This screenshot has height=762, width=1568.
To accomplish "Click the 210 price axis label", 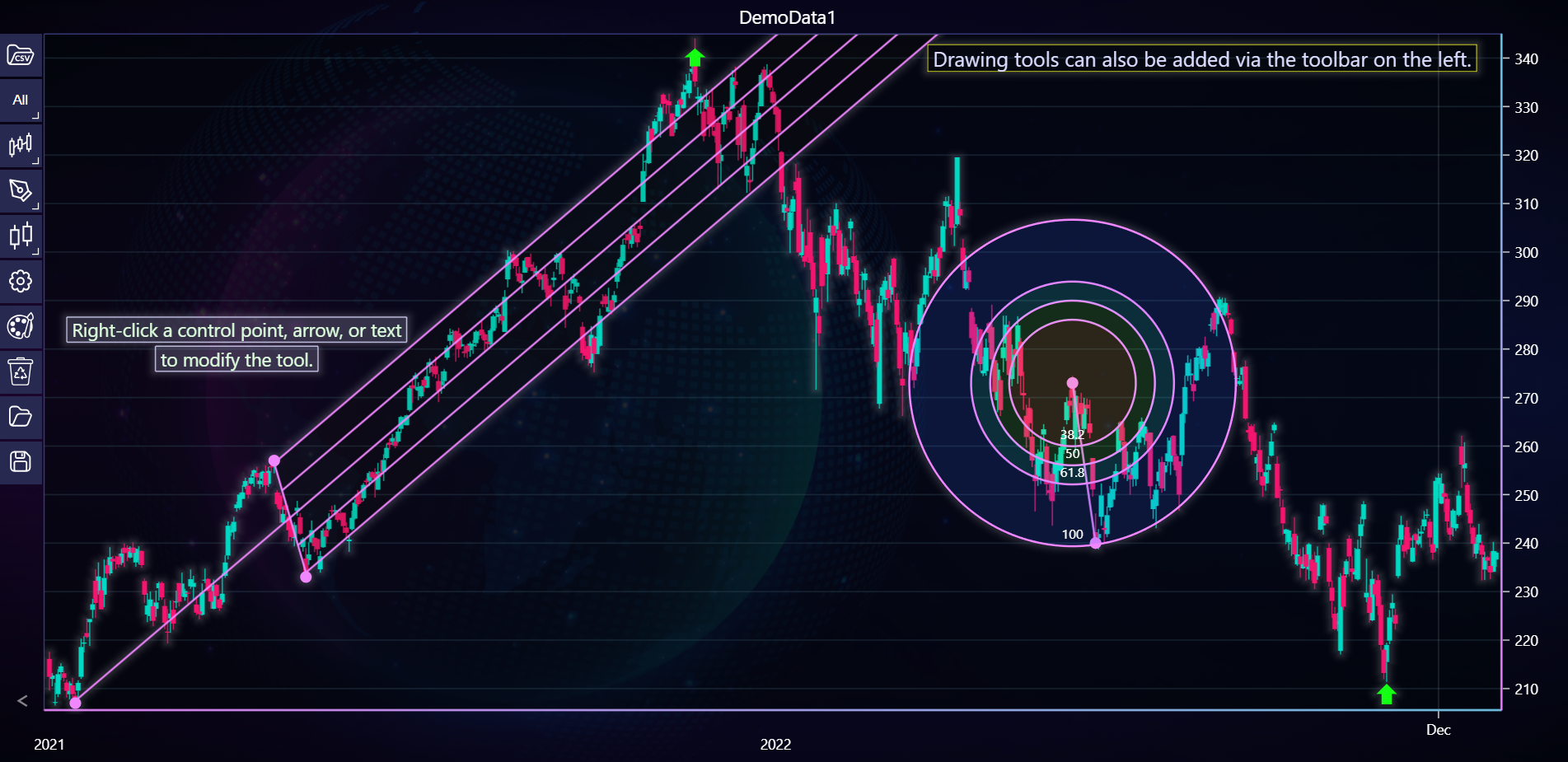I will click(x=1526, y=689).
